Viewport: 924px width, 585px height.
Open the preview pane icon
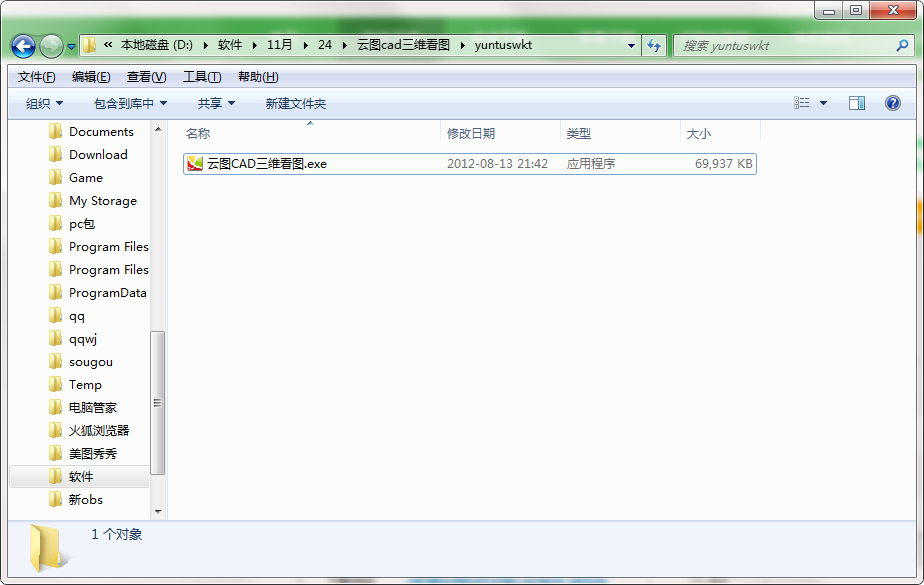857,103
